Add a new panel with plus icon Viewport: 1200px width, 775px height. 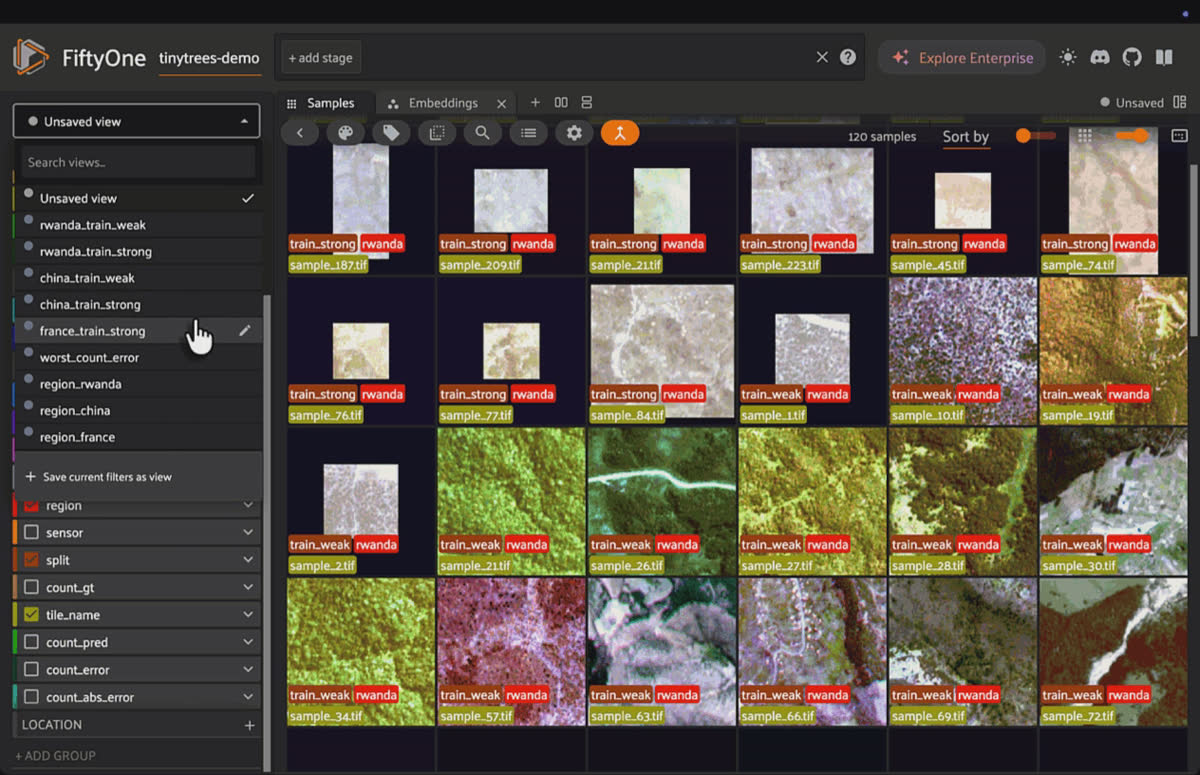(x=535, y=102)
